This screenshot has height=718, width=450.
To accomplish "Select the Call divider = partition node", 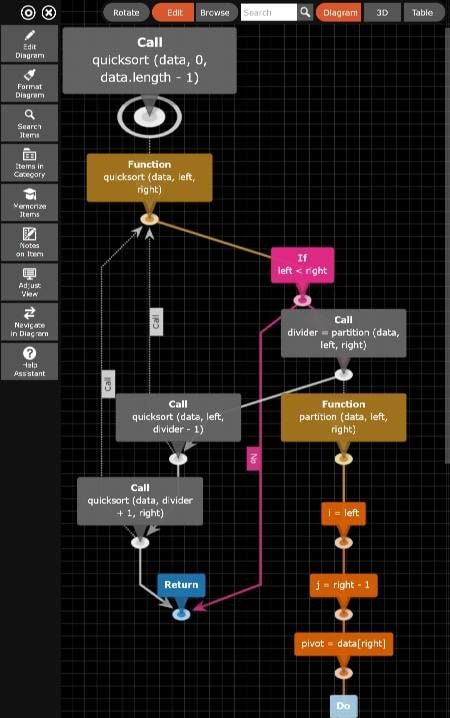I will coord(343,333).
